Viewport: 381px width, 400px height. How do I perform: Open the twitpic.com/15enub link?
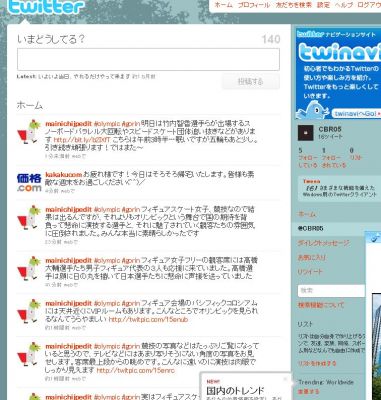point(148,319)
